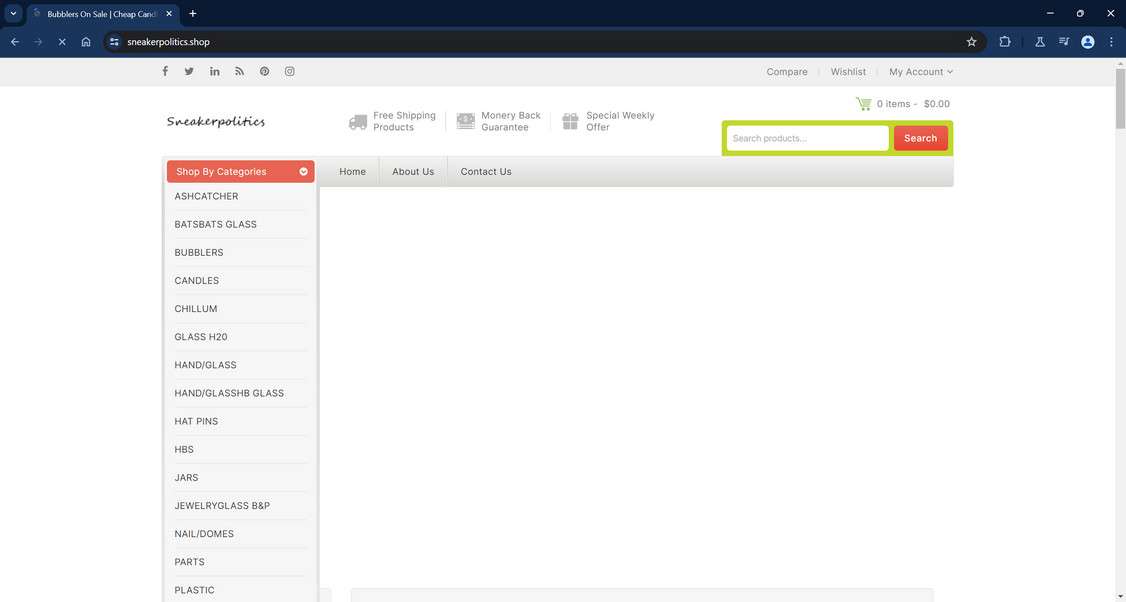Click the Money Back Guarantee cash icon
This screenshot has width=1126, height=602.
[x=465, y=121]
